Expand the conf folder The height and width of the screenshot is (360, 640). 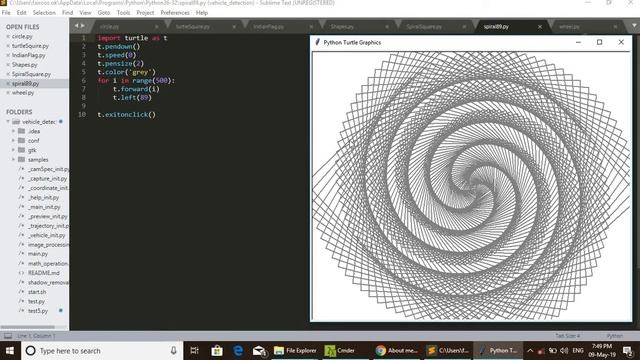pyautogui.click(x=13, y=140)
